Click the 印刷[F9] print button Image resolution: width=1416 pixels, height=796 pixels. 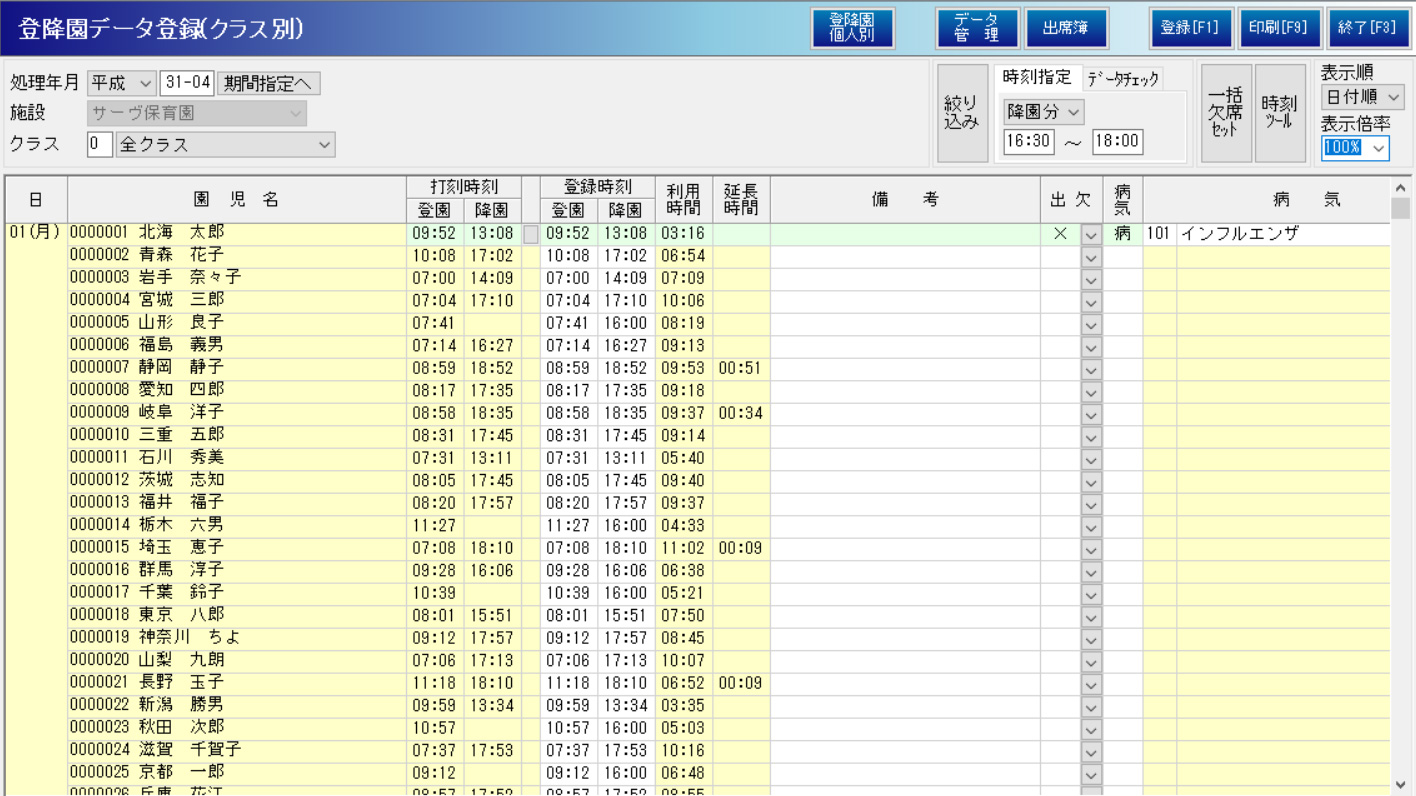(1279, 28)
